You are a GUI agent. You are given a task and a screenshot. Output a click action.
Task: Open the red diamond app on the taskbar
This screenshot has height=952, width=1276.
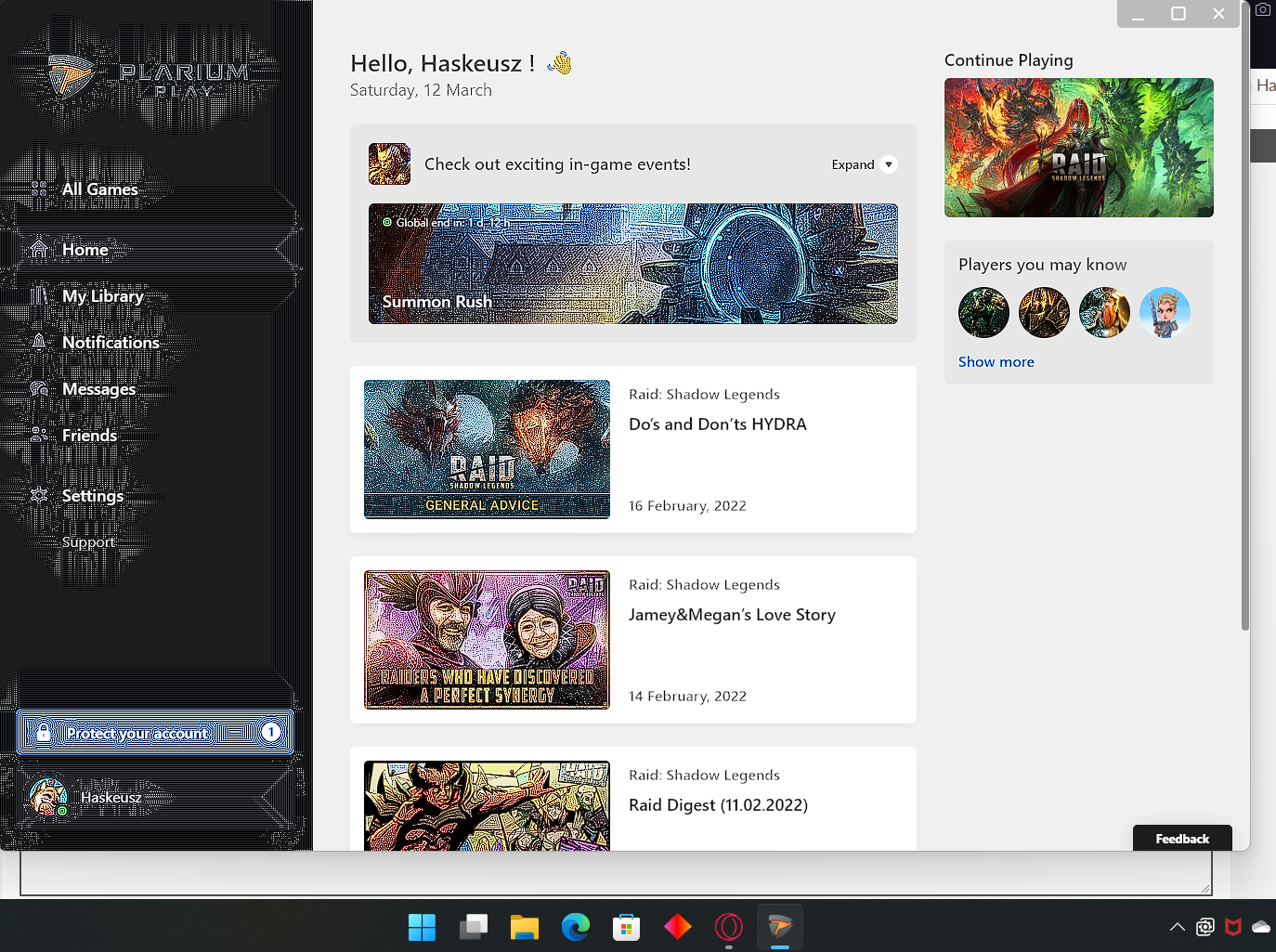(x=678, y=927)
